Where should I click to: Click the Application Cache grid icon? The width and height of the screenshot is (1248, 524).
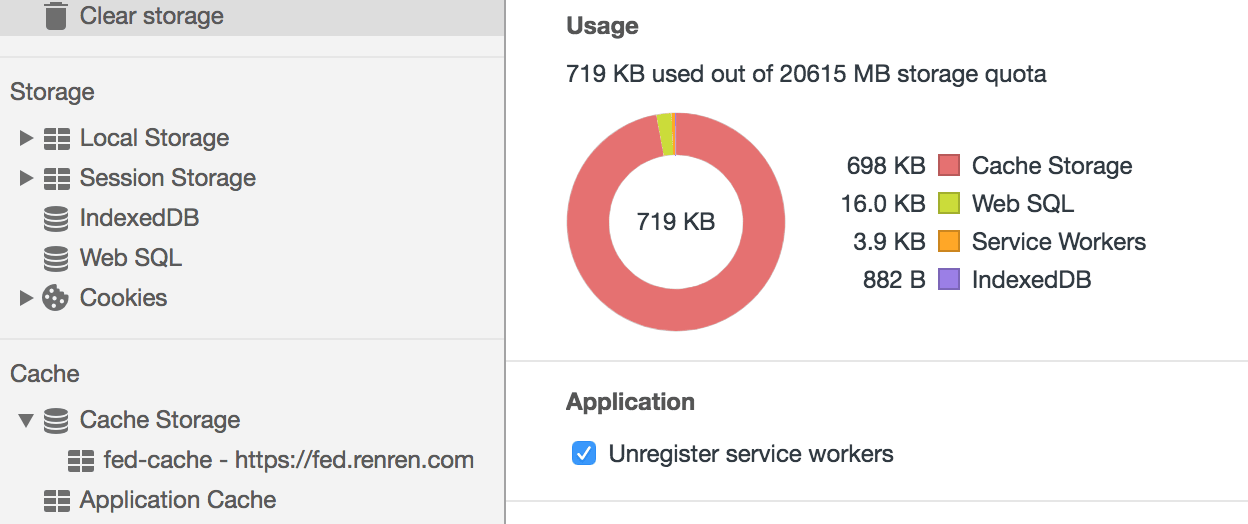(x=57, y=500)
